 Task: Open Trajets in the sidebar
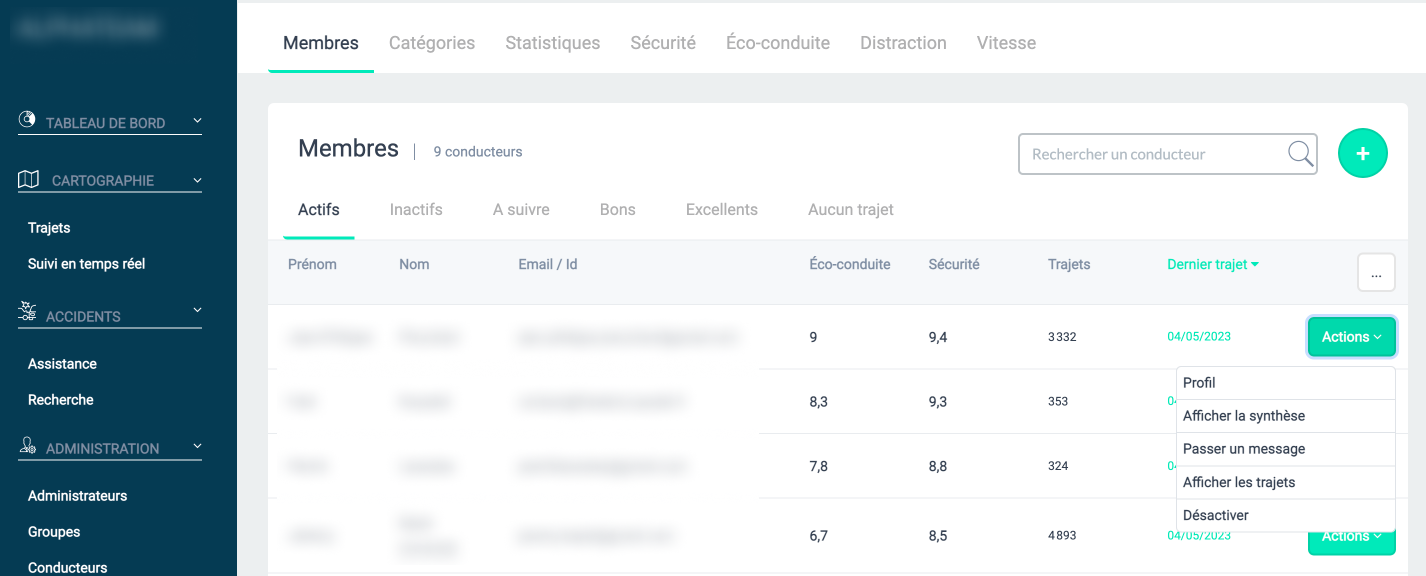pyautogui.click(x=49, y=228)
